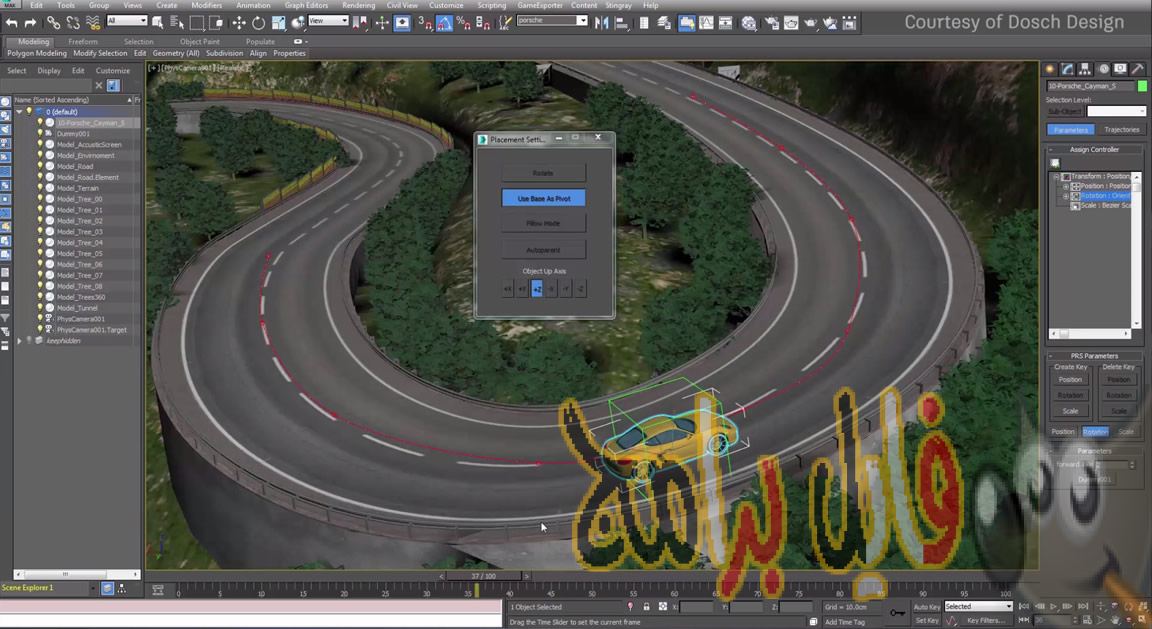
Task: Toggle visibility of Model_Terrain
Action: point(40,188)
